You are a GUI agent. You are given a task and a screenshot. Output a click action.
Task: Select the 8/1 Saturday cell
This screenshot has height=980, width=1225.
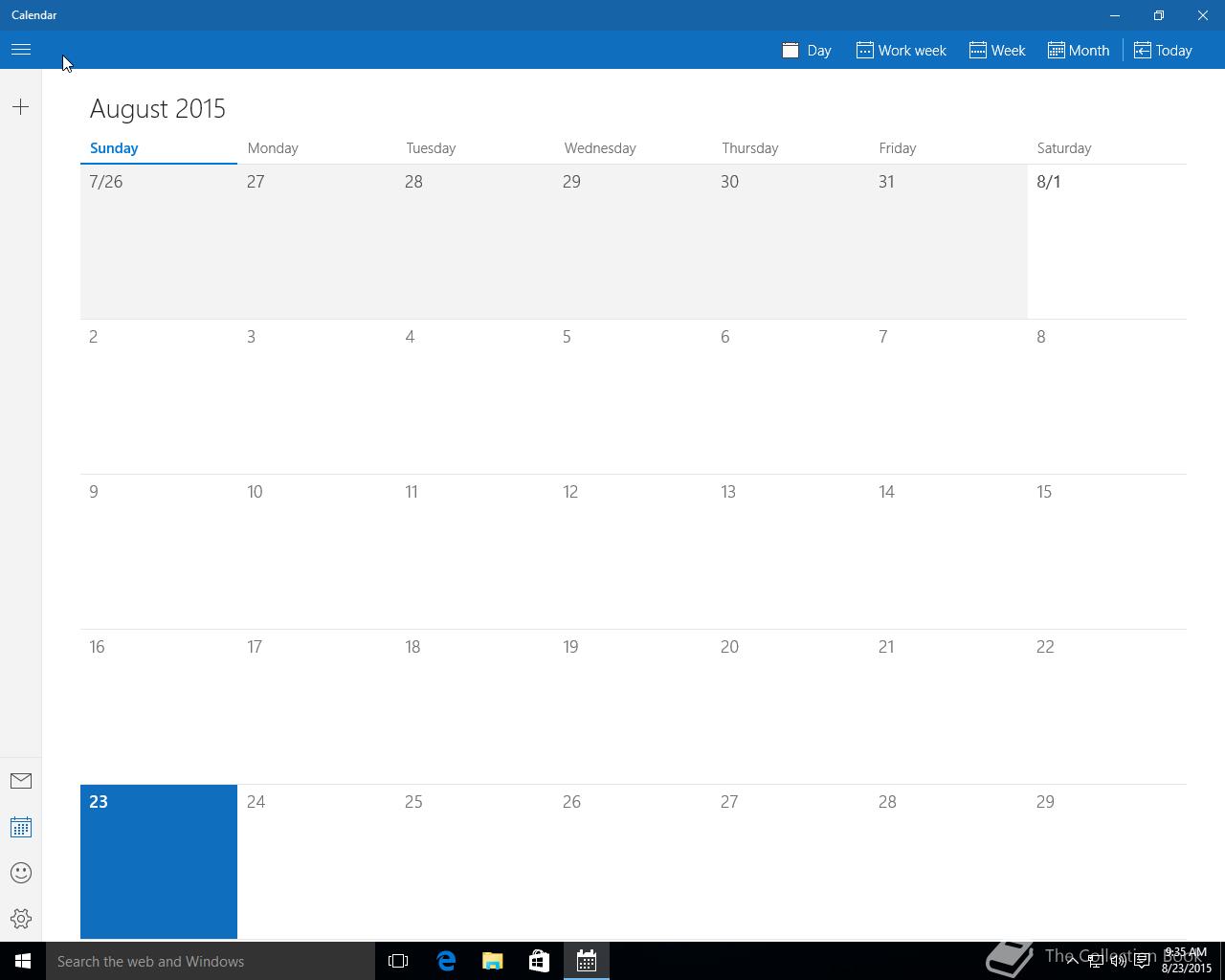tap(1107, 241)
